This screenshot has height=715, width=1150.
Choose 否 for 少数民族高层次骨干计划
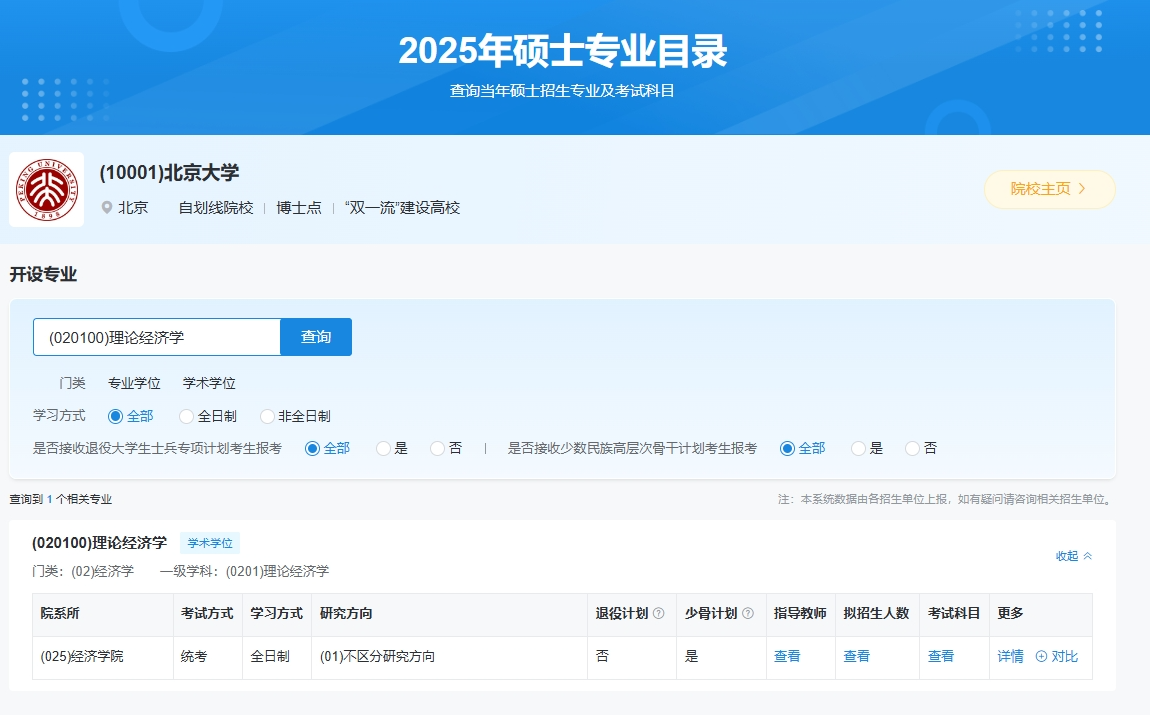coord(912,449)
